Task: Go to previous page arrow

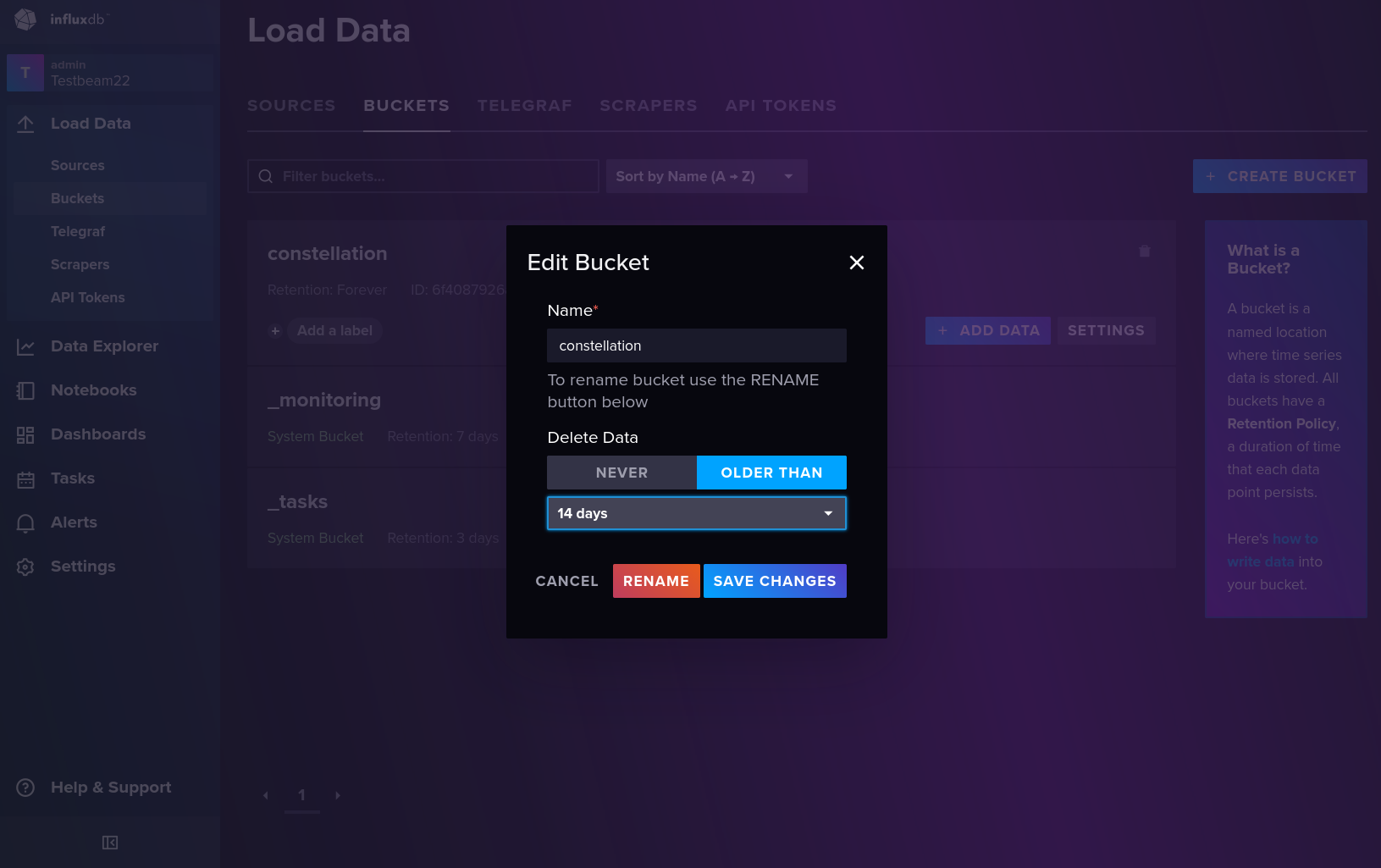Action: [266, 795]
